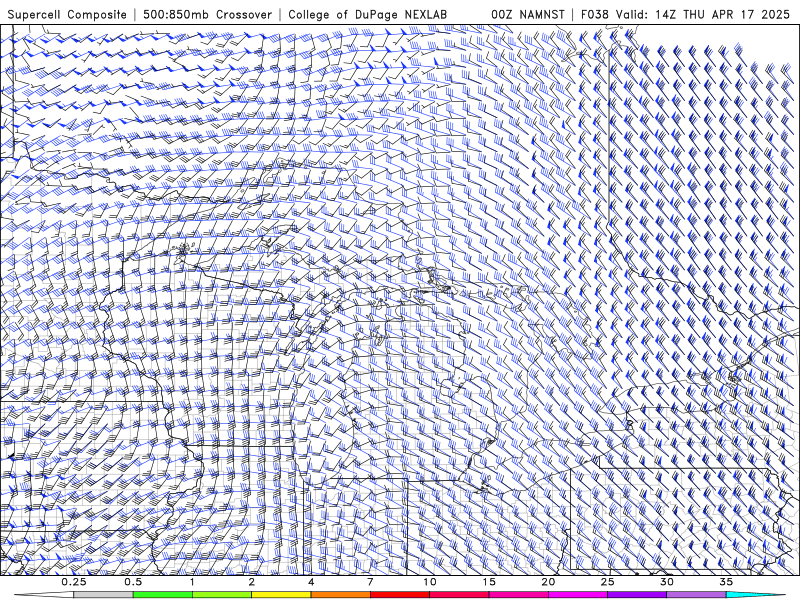
Task: Click the "0.5" legend value
Action: [133, 582]
